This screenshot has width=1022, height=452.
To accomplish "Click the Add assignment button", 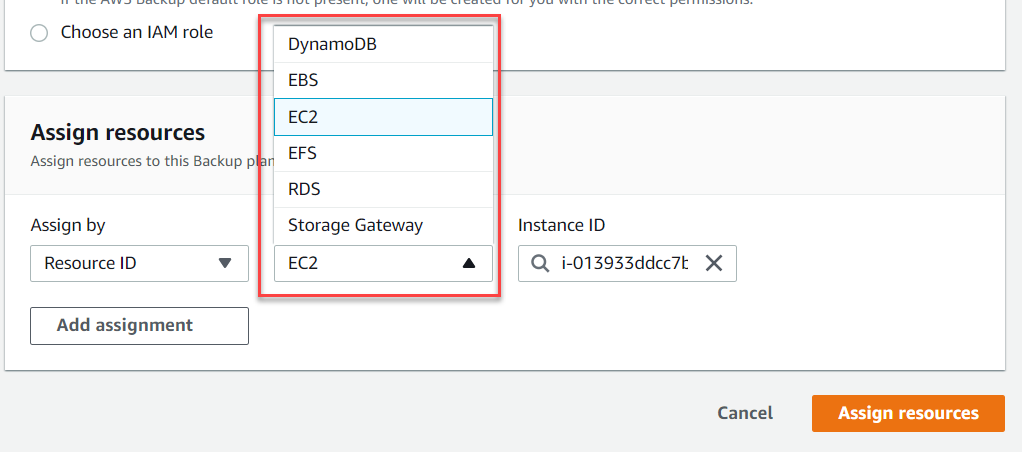I will [x=139, y=325].
